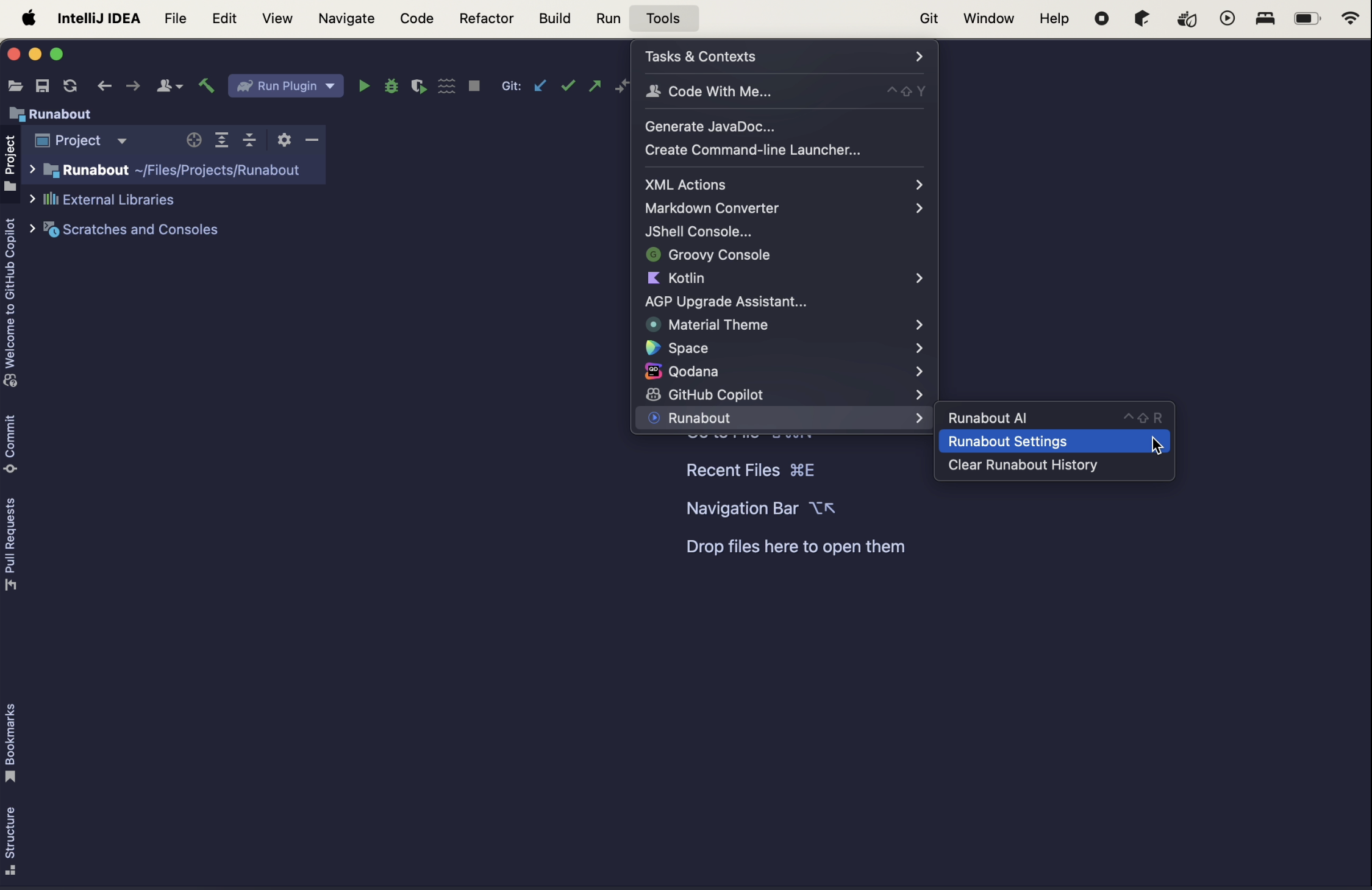The image size is (1372, 890).
Task: Navigate back with the left arrow icon
Action: (105, 86)
